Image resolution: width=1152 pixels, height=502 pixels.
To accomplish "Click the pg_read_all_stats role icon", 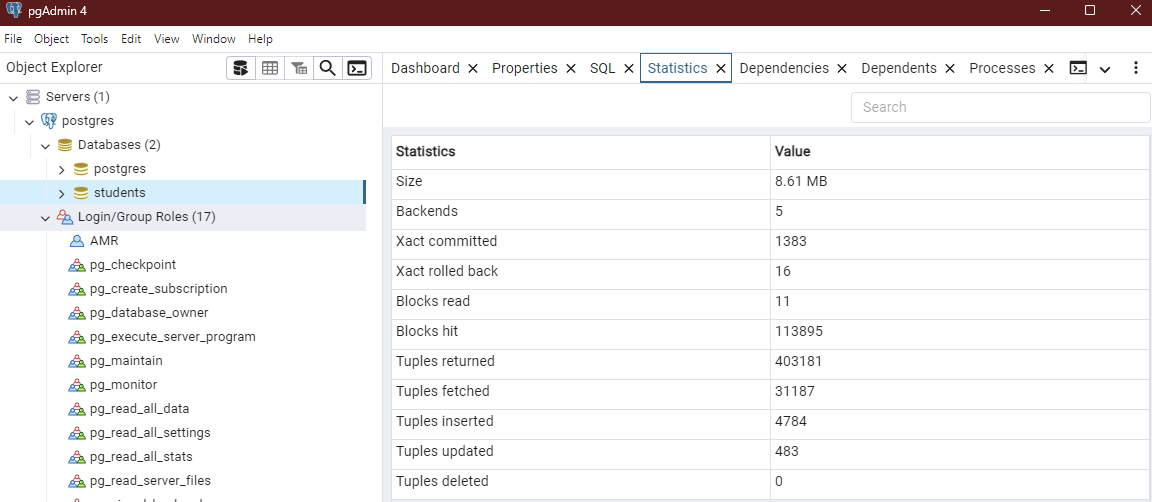I will tap(77, 457).
